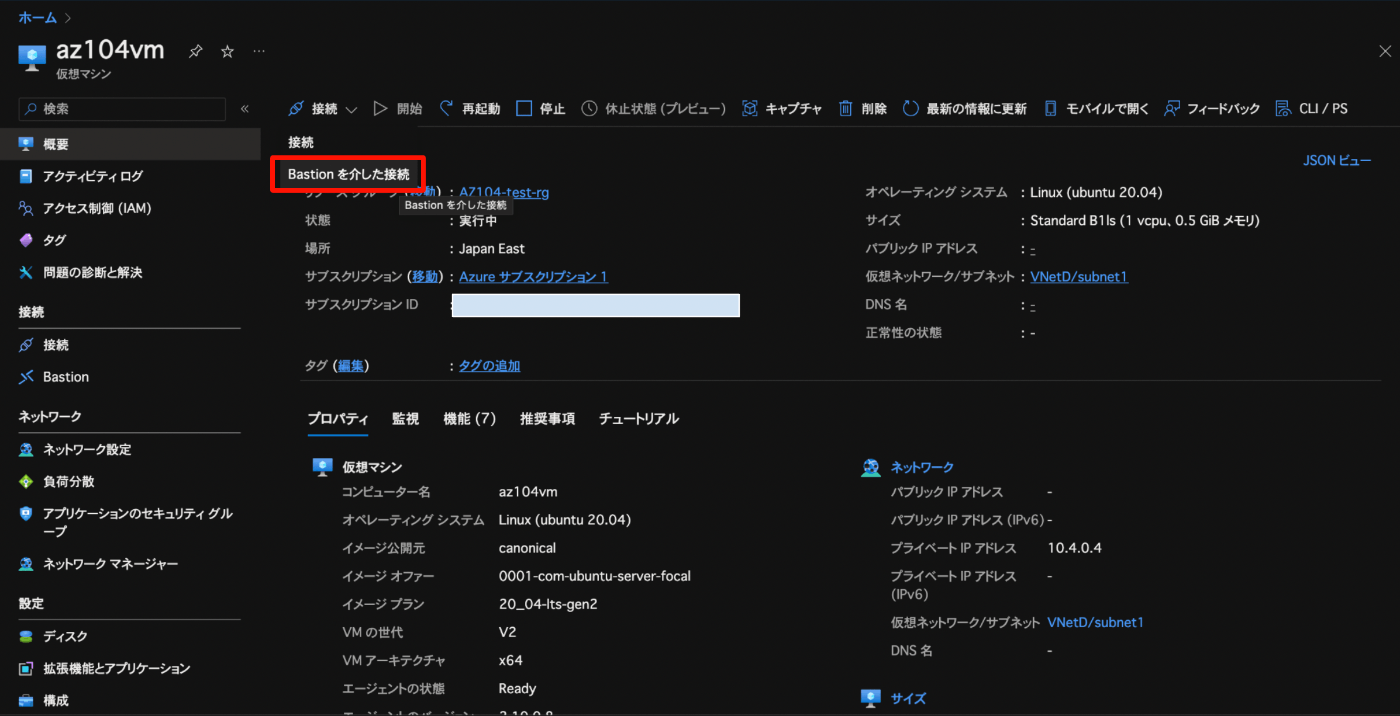Select the canonical image publisher value
Image resolution: width=1400 pixels, height=716 pixels.
pos(527,548)
